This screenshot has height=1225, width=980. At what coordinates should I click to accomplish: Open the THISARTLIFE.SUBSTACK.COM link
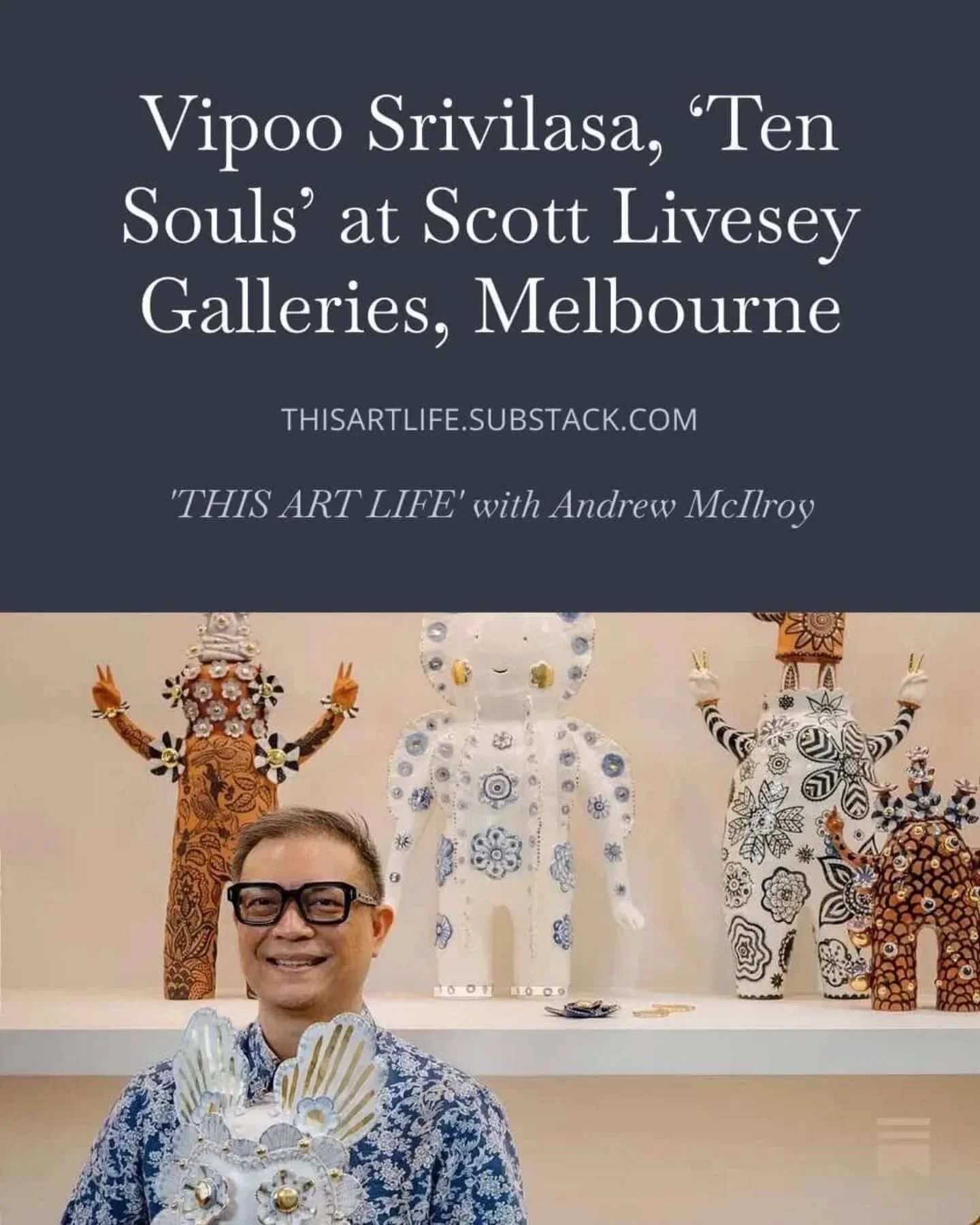(490, 419)
